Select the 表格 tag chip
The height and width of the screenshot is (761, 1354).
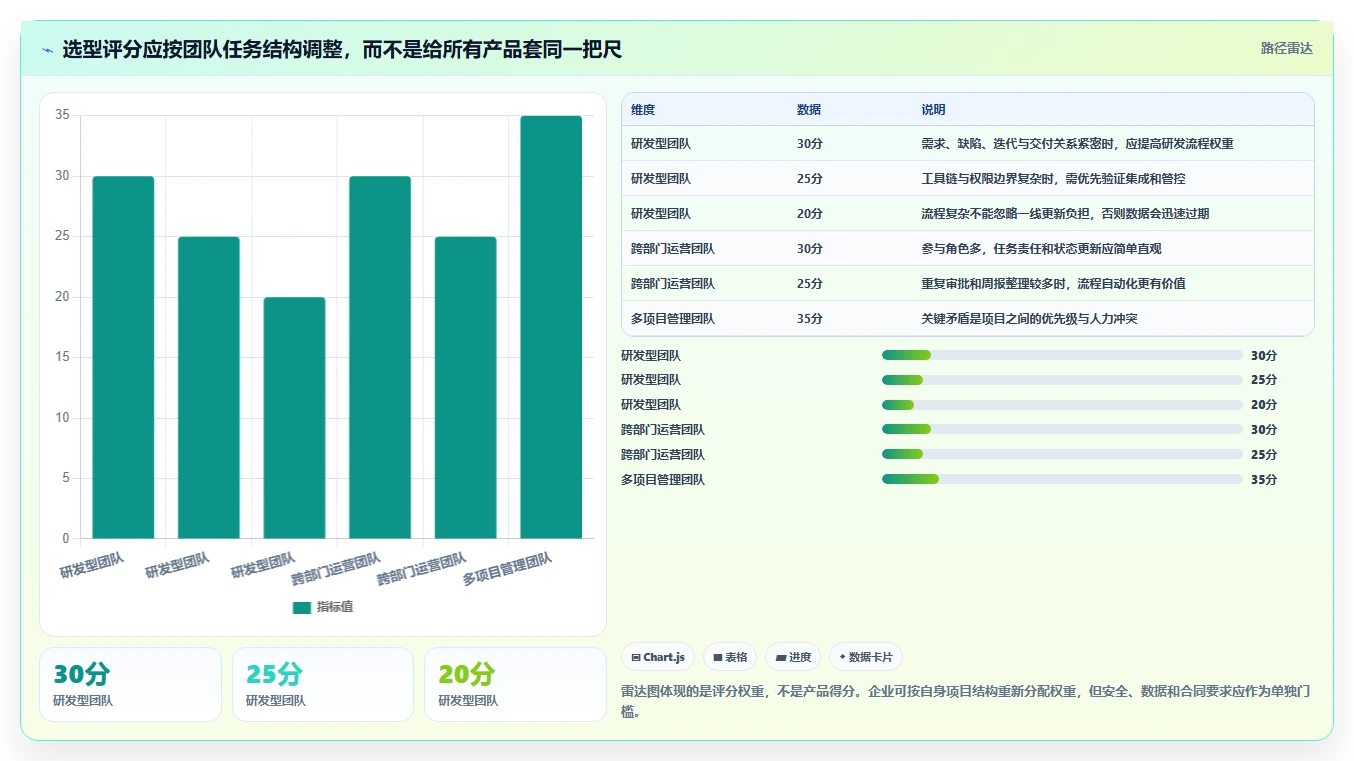(730, 657)
